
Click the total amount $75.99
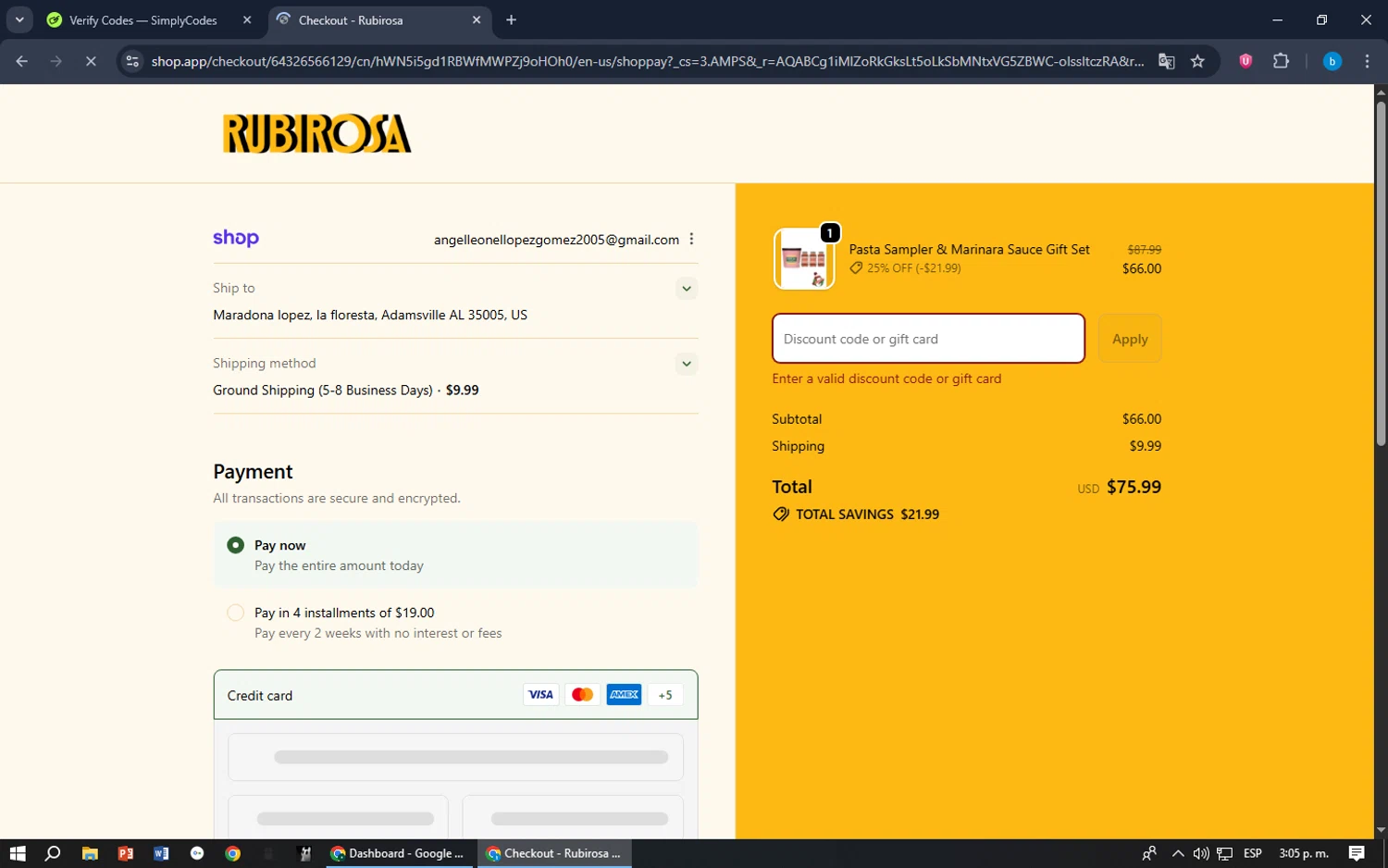tap(1134, 487)
